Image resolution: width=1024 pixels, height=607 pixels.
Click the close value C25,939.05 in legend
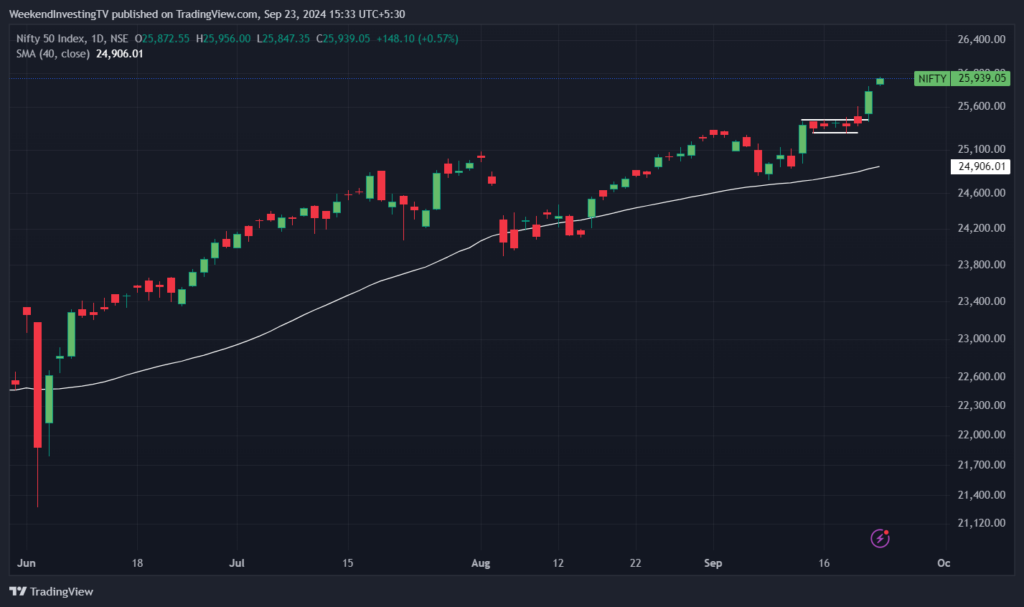pyautogui.click(x=343, y=39)
